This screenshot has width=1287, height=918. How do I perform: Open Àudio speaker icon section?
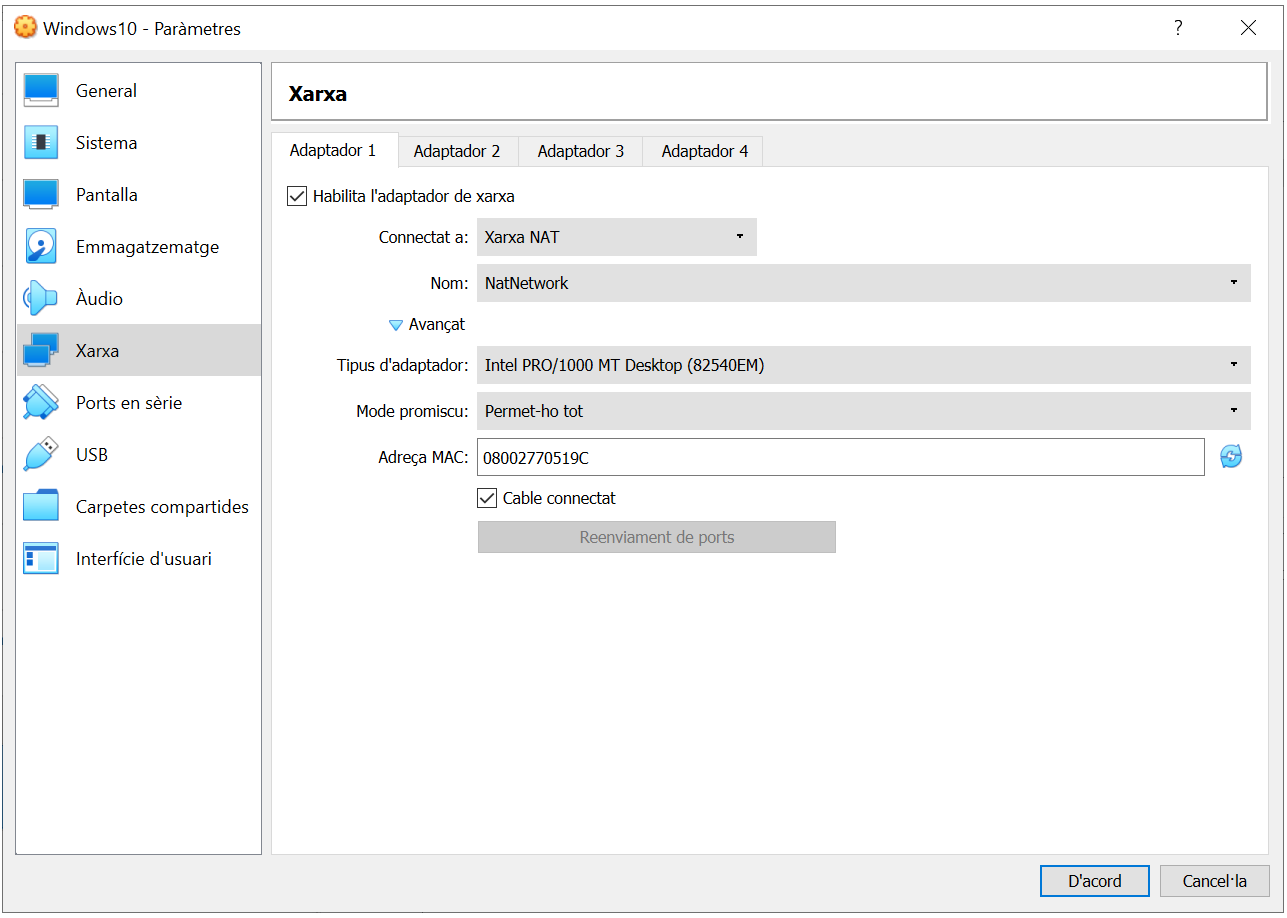(x=41, y=299)
